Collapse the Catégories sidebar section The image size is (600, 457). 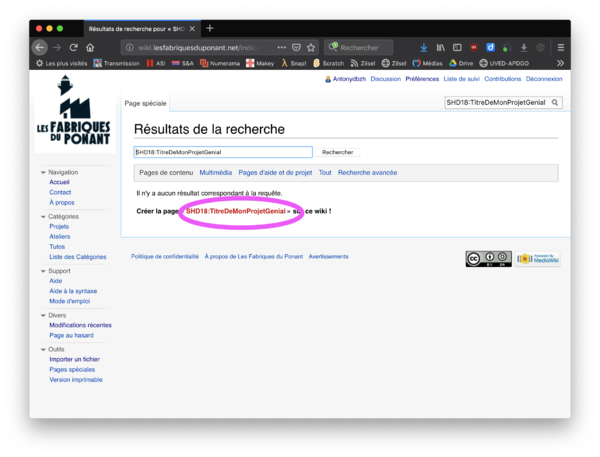pos(43,216)
